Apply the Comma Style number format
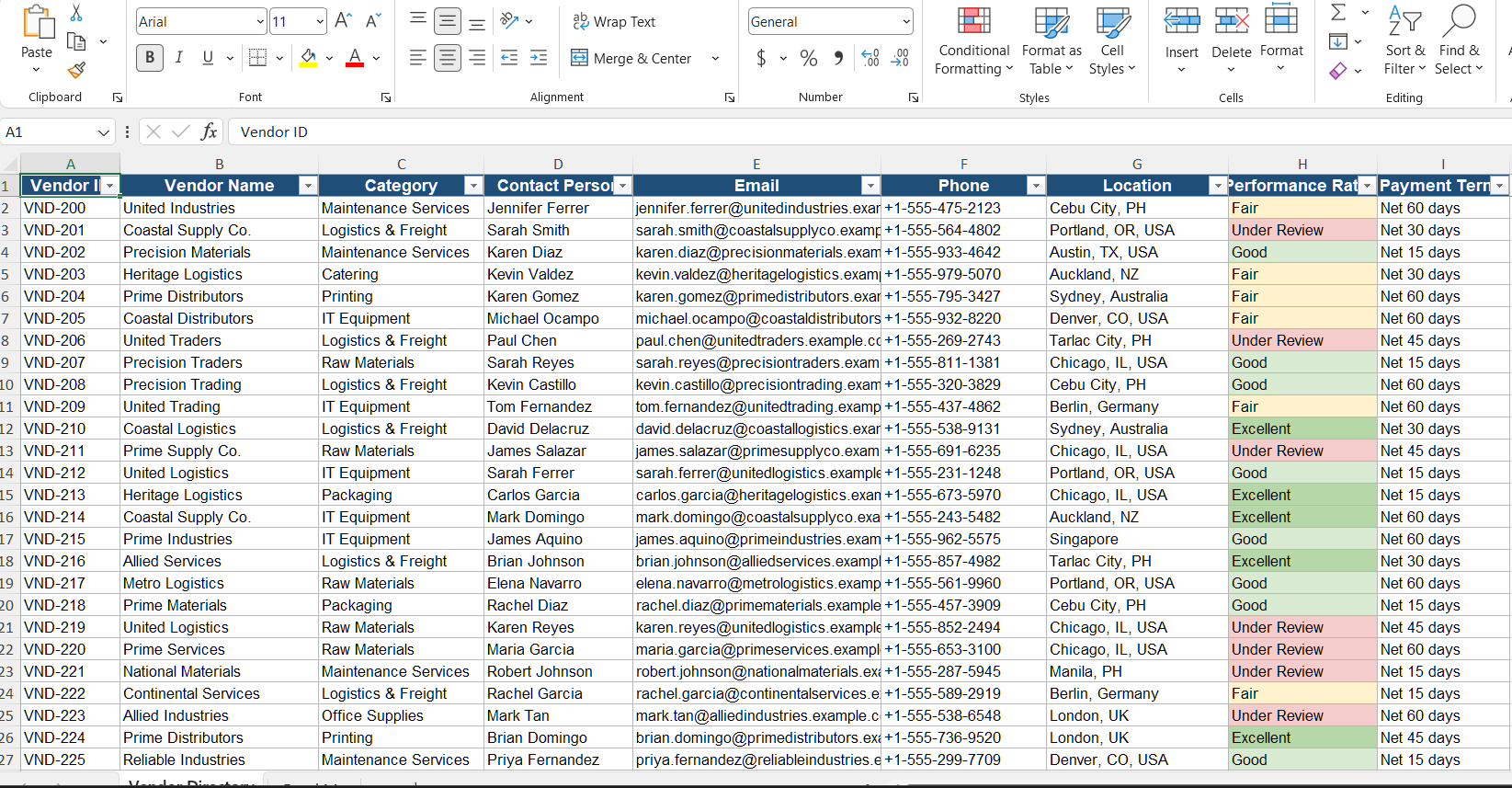1512x788 pixels. coord(838,58)
